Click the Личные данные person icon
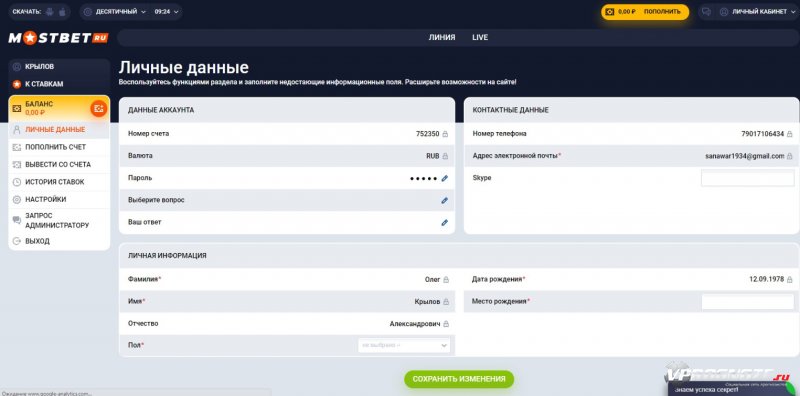The width and height of the screenshot is (800, 396). [x=17, y=130]
